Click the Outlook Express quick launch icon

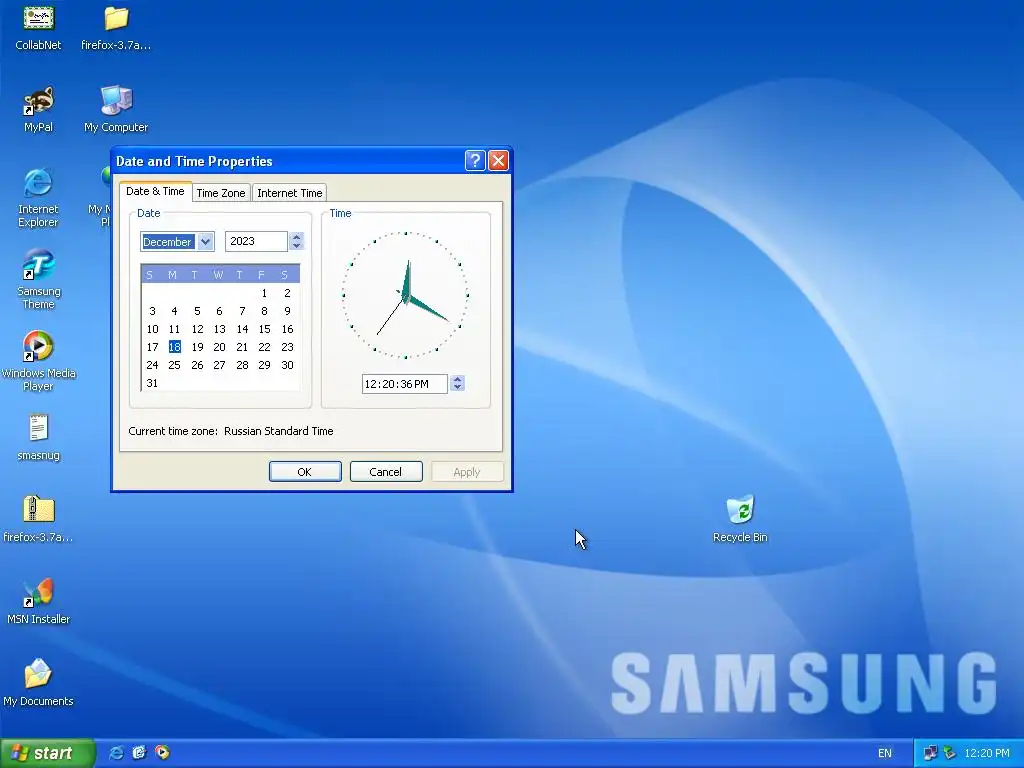click(x=139, y=753)
